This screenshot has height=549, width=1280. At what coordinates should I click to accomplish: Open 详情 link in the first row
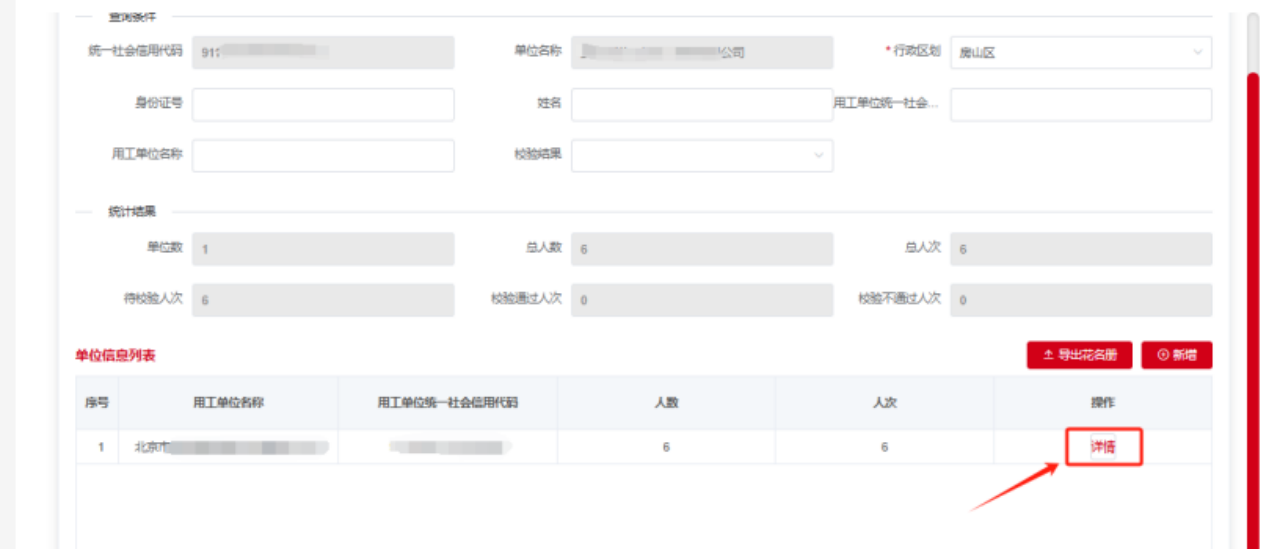coord(1103,448)
